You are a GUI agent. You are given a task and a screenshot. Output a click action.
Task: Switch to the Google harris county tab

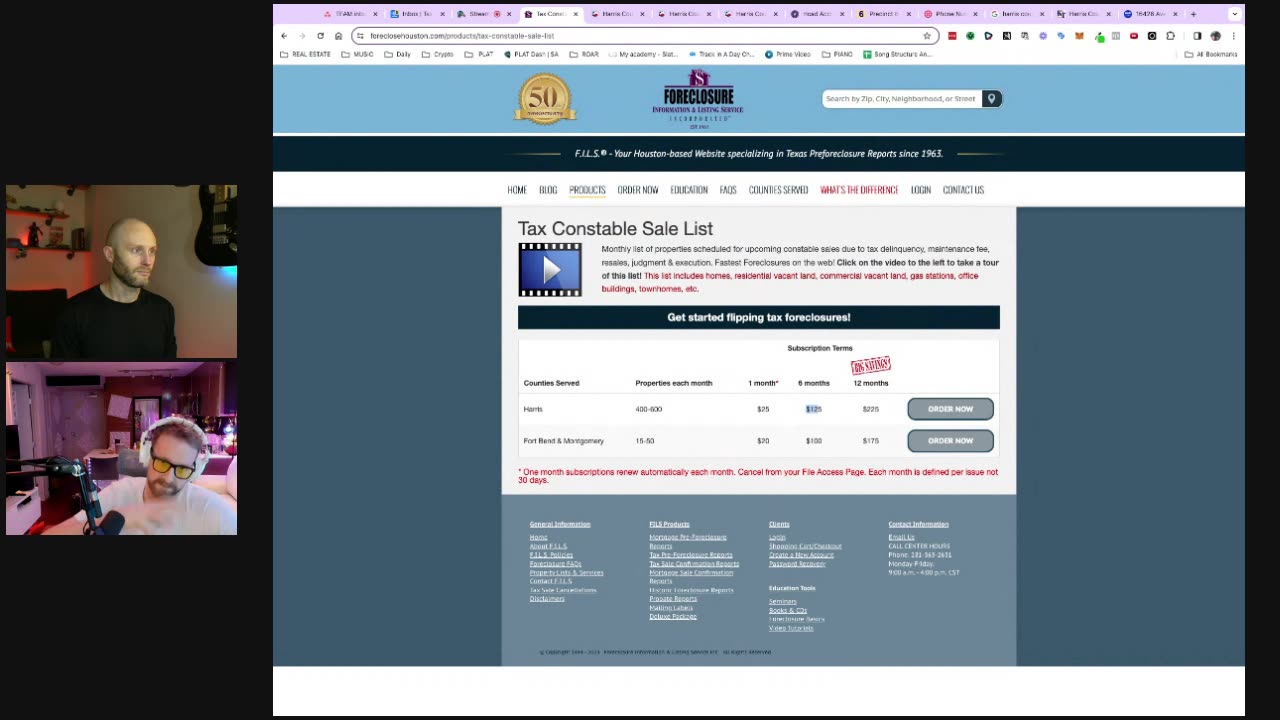click(x=1017, y=14)
